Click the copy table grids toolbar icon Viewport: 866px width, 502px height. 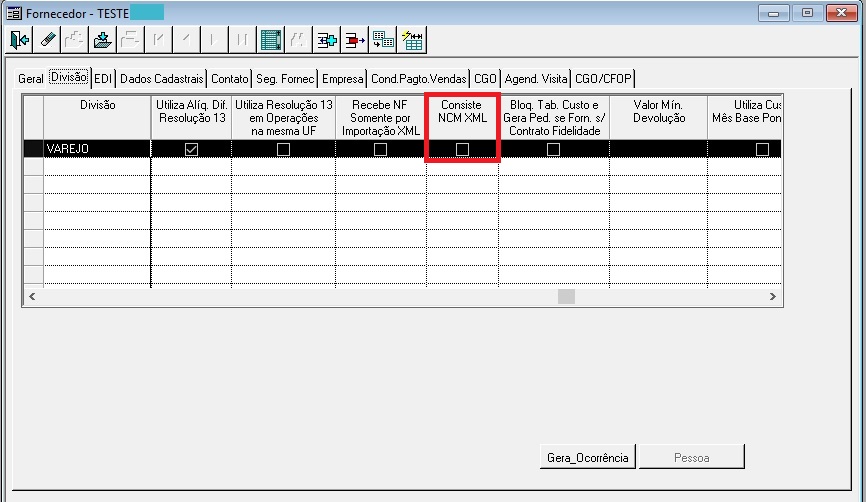click(x=383, y=40)
